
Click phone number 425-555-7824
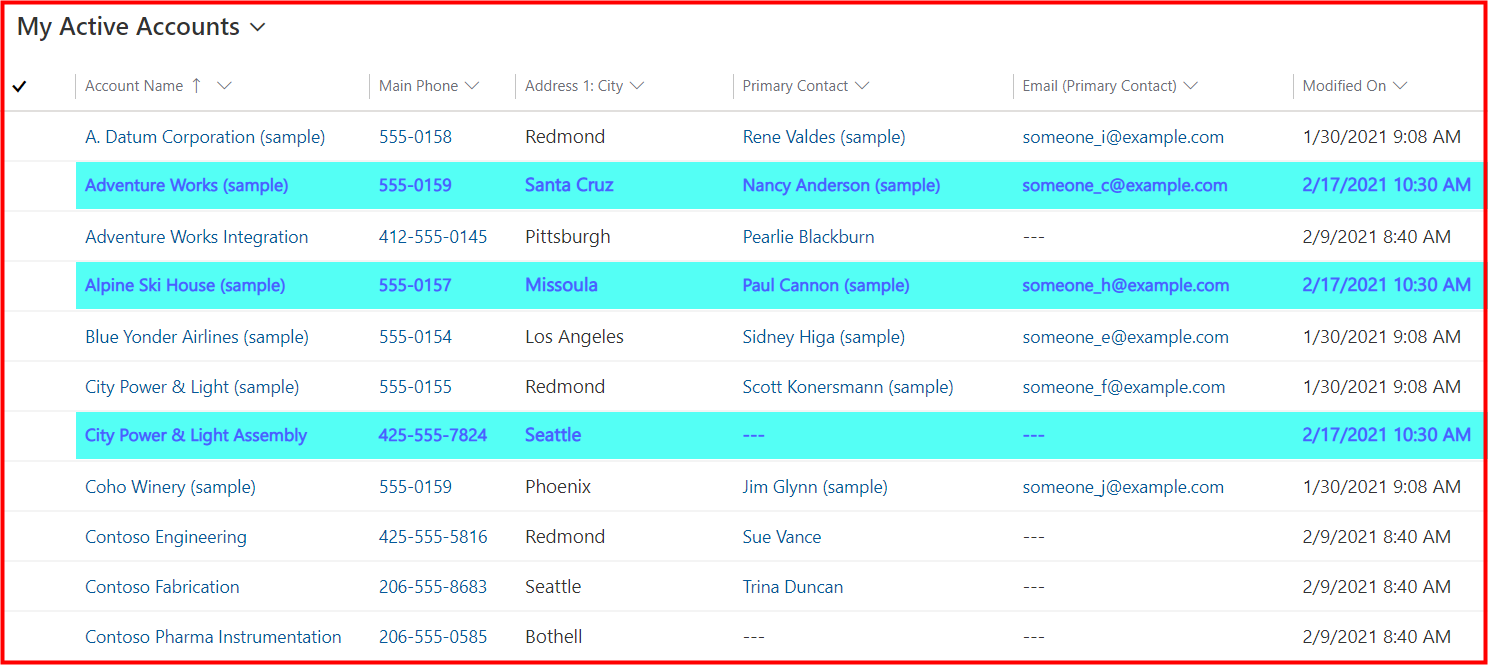click(433, 435)
